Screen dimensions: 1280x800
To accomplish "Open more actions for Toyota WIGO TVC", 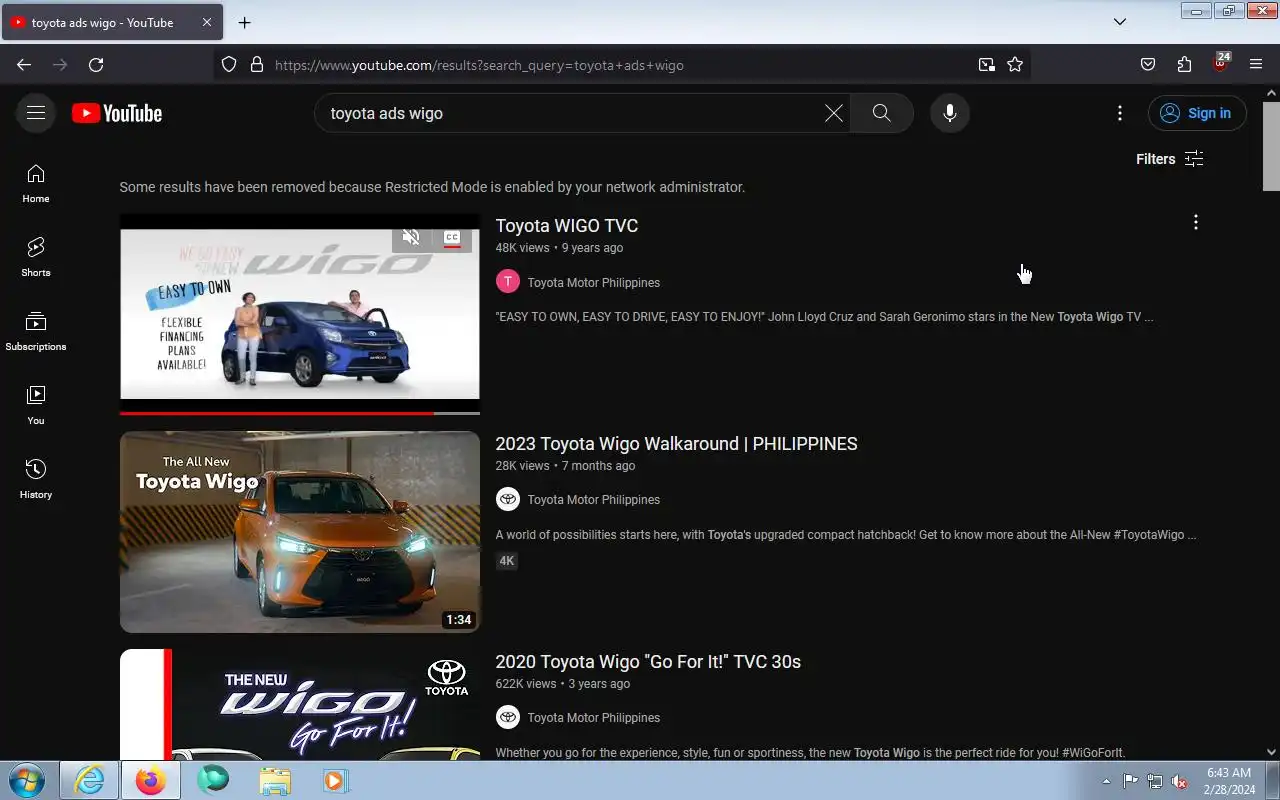I will 1195,222.
